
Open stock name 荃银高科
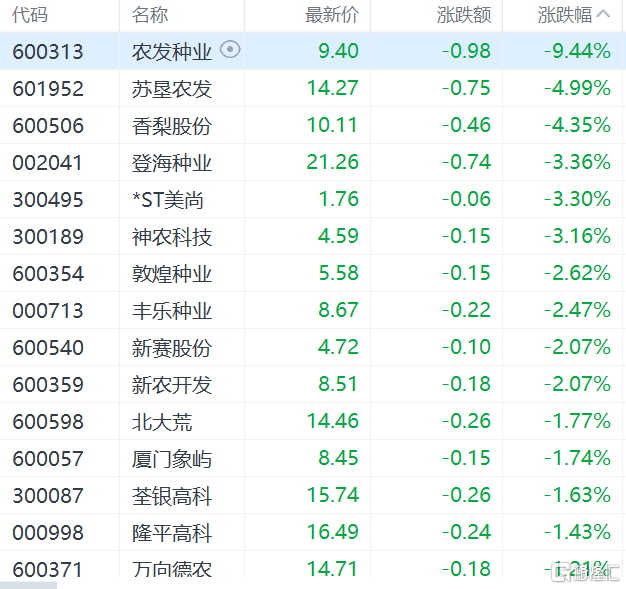[172, 496]
